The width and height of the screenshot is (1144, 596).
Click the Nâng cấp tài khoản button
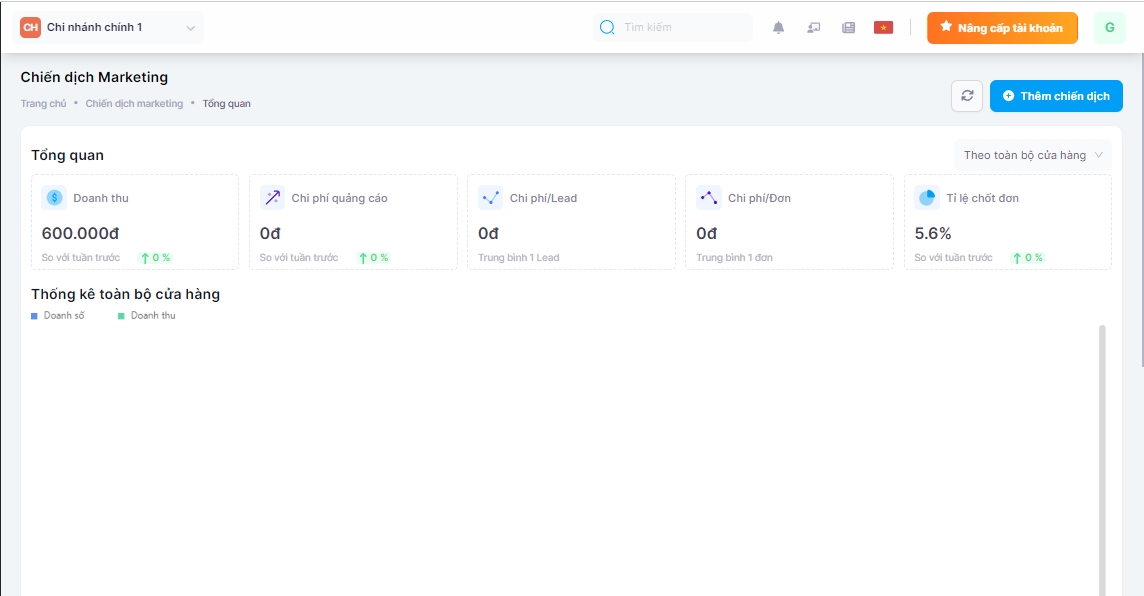tap(1001, 28)
